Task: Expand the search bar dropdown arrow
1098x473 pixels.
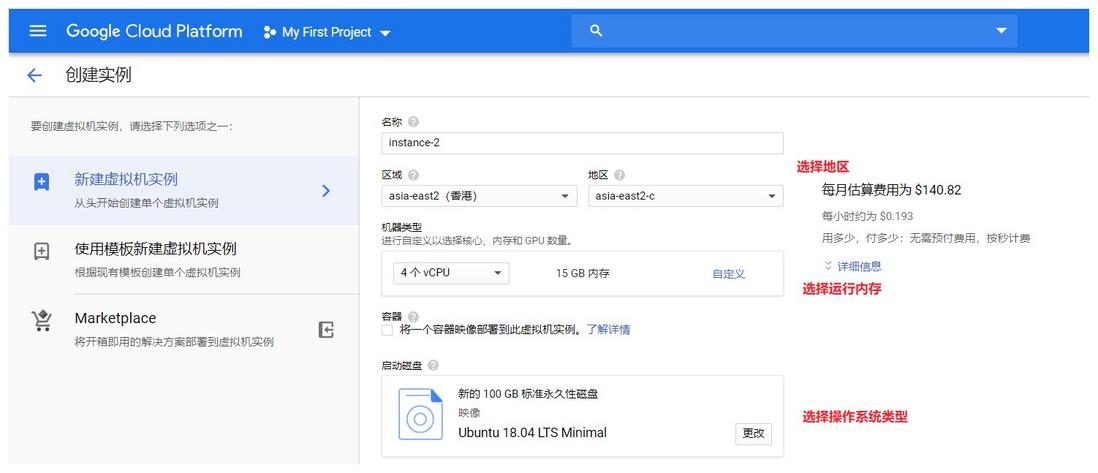Action: (x=1001, y=31)
